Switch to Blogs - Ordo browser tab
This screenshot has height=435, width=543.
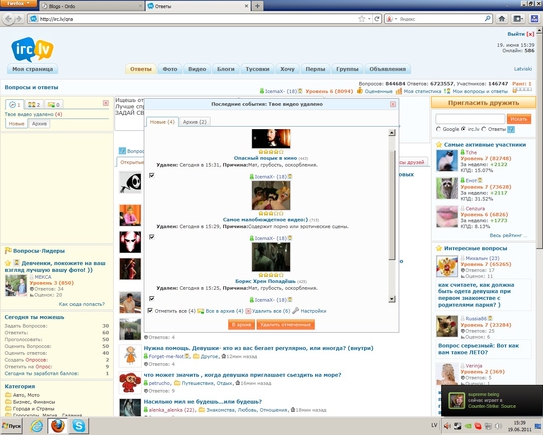click(92, 6)
